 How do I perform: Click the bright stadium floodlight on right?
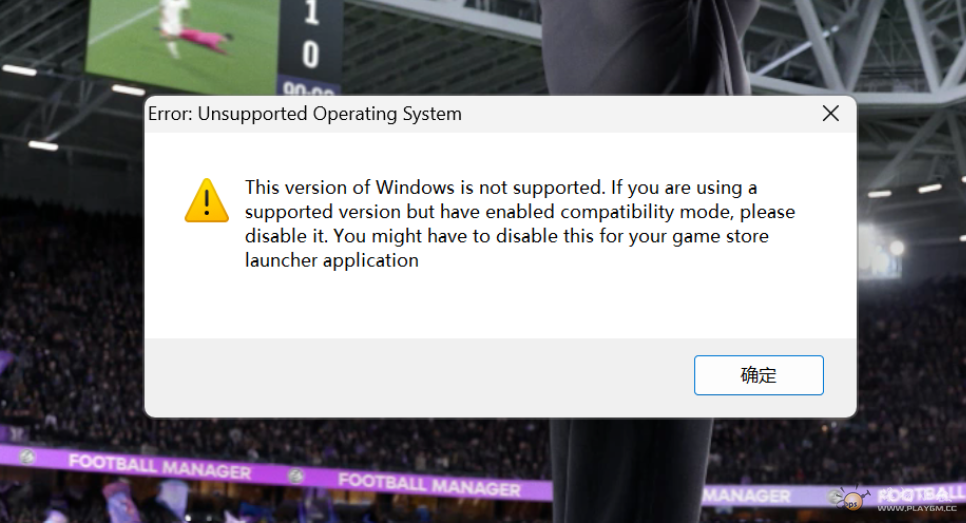coord(896,248)
